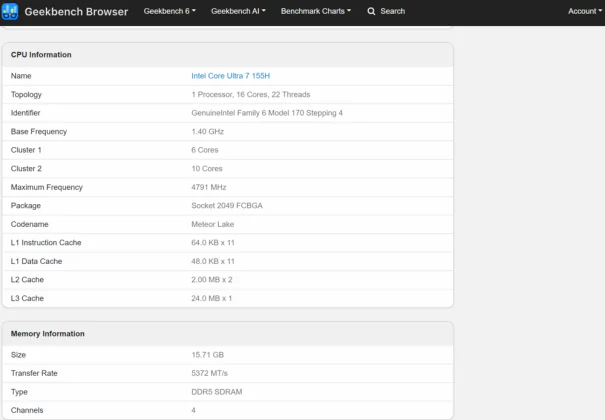Click the search magnifier icon
This screenshot has height=420, width=605.
pos(371,12)
